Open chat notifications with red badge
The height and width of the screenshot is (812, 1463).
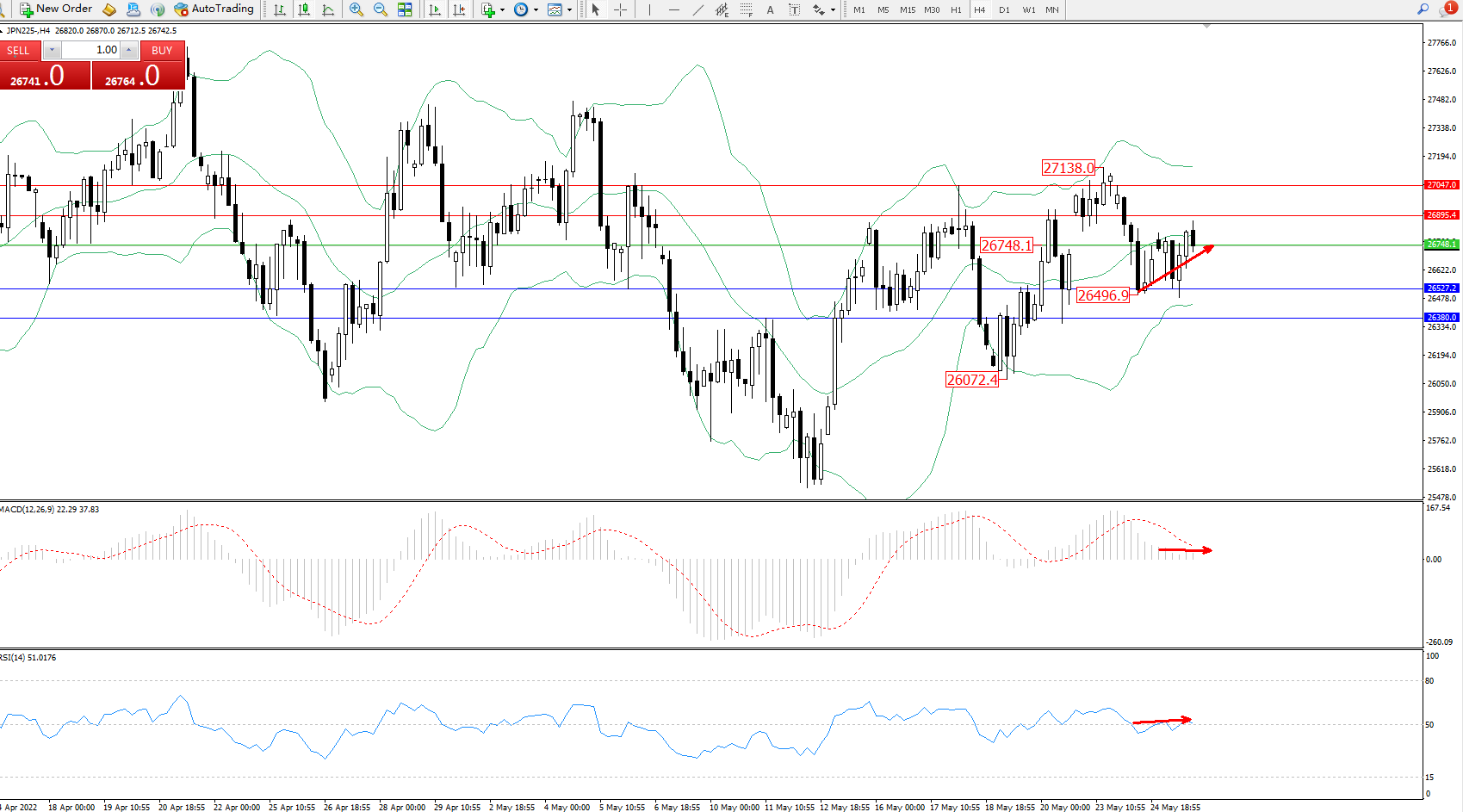coord(1448,9)
